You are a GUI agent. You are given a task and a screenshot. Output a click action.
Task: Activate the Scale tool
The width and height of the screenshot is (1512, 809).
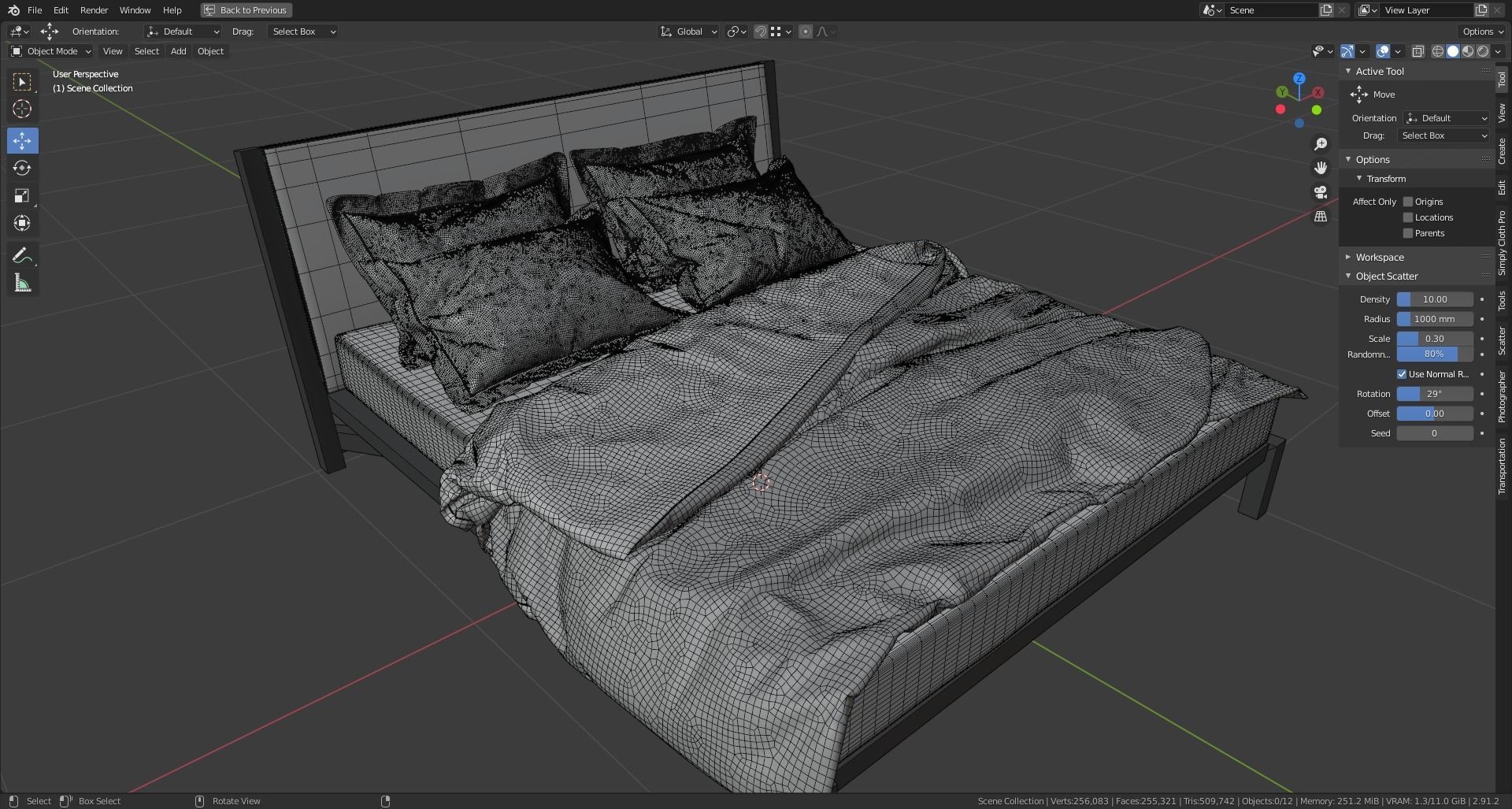tap(22, 195)
